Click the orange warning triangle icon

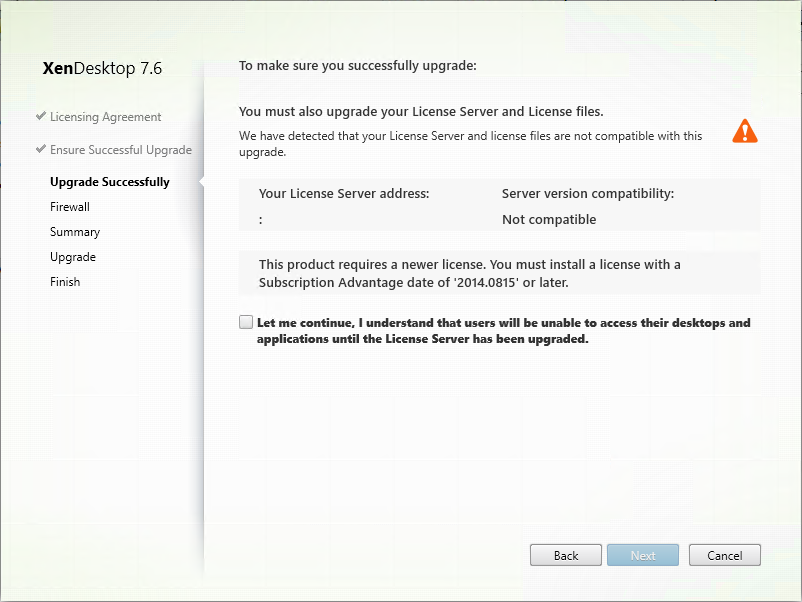click(745, 131)
